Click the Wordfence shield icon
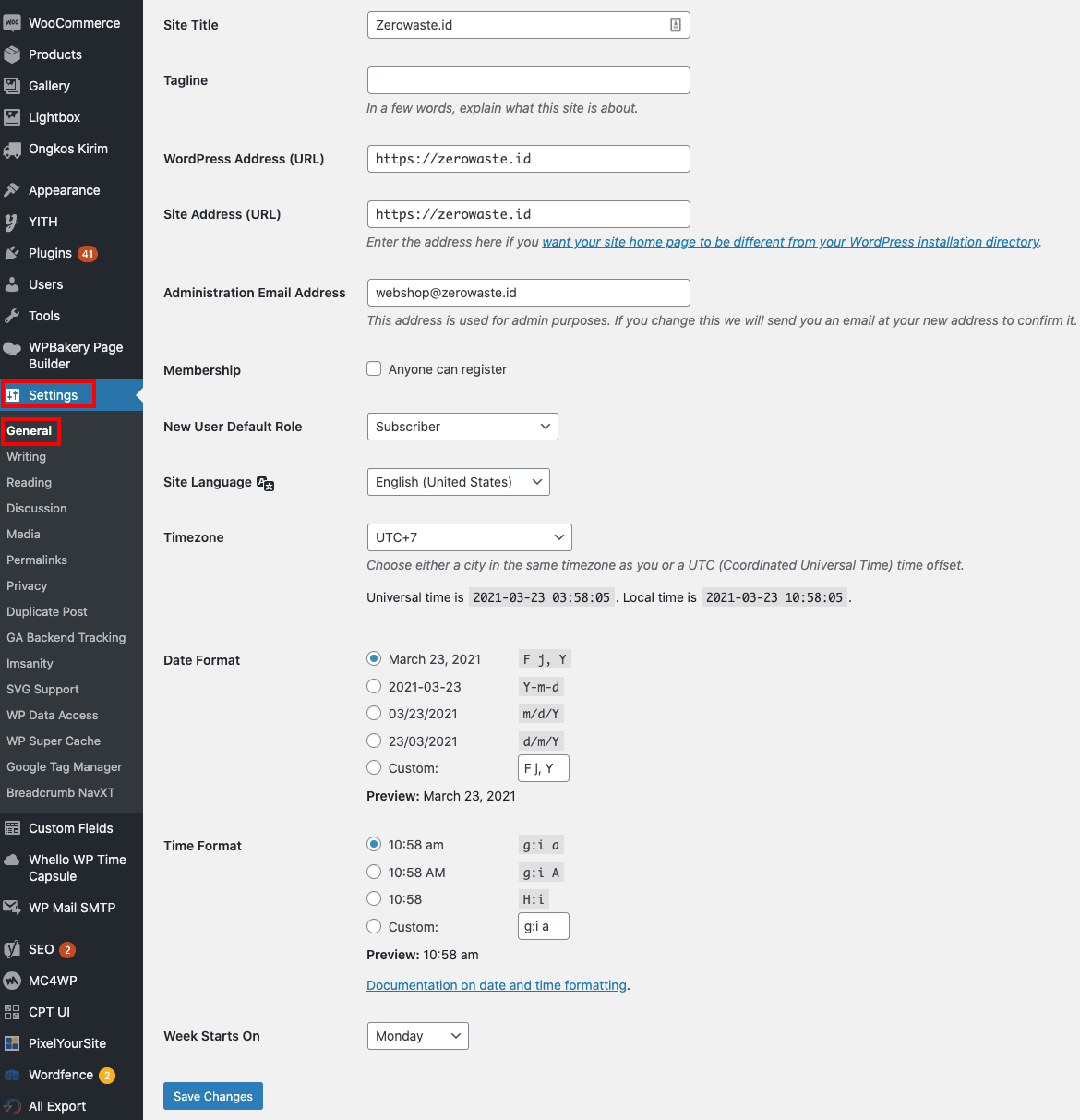The width and height of the screenshot is (1080, 1120). (12, 1075)
